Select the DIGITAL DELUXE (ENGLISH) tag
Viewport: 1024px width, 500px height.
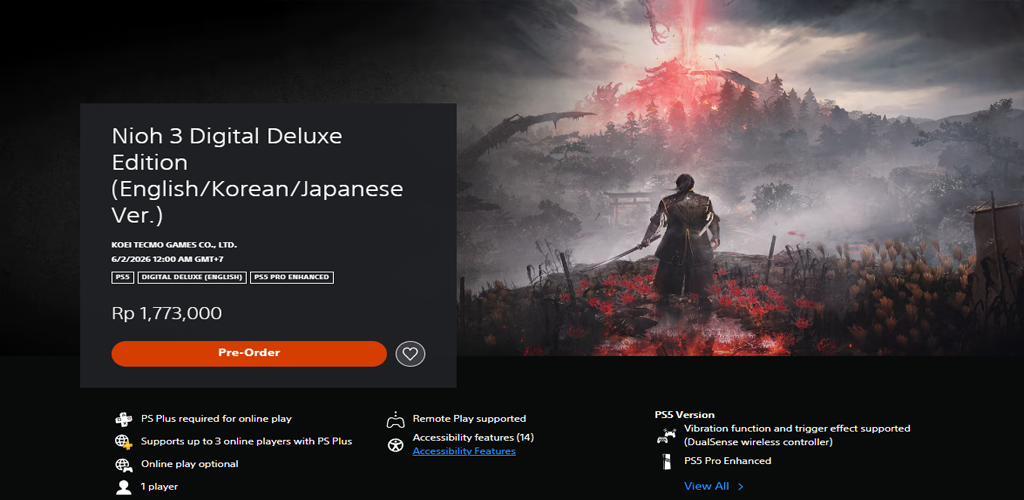(x=192, y=277)
